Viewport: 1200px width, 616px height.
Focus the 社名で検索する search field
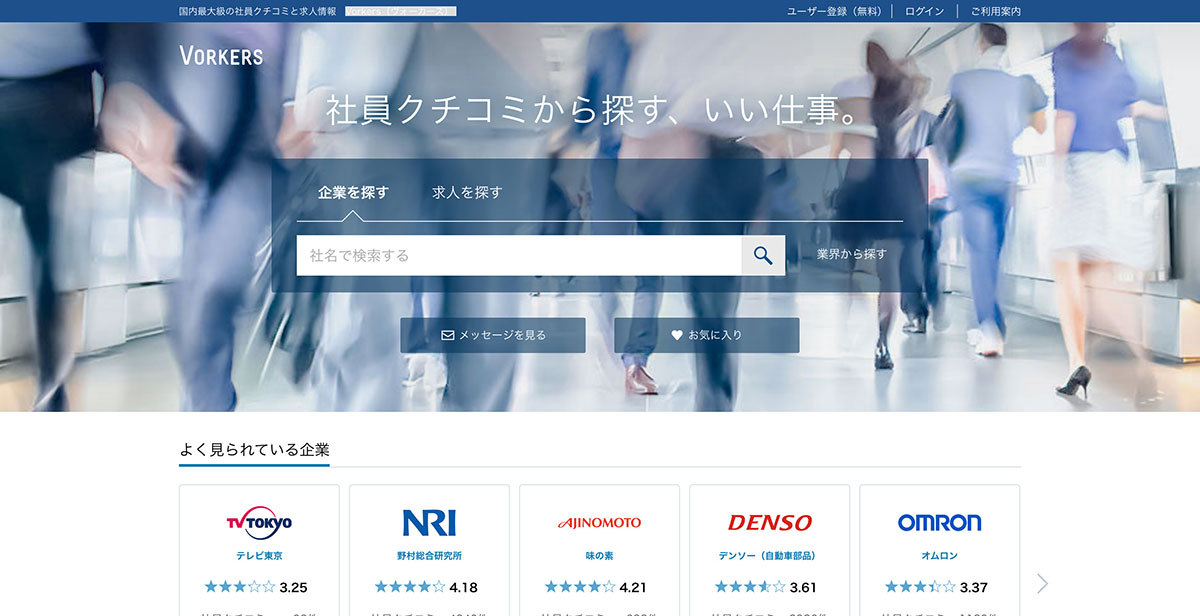pyautogui.click(x=519, y=255)
